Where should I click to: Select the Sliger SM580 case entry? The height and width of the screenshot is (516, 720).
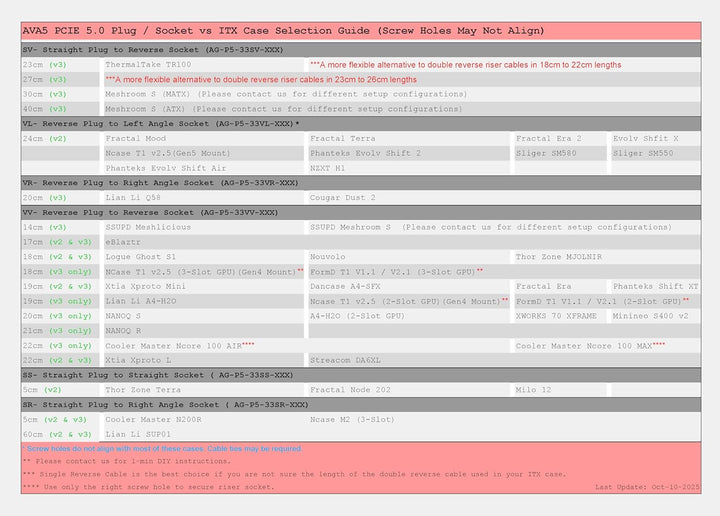click(x=546, y=153)
